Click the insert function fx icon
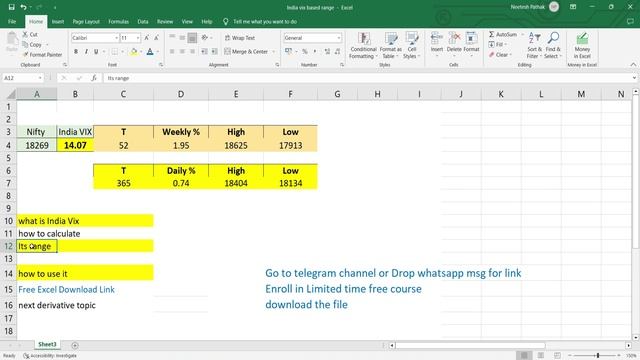The image size is (640, 360). [93, 78]
